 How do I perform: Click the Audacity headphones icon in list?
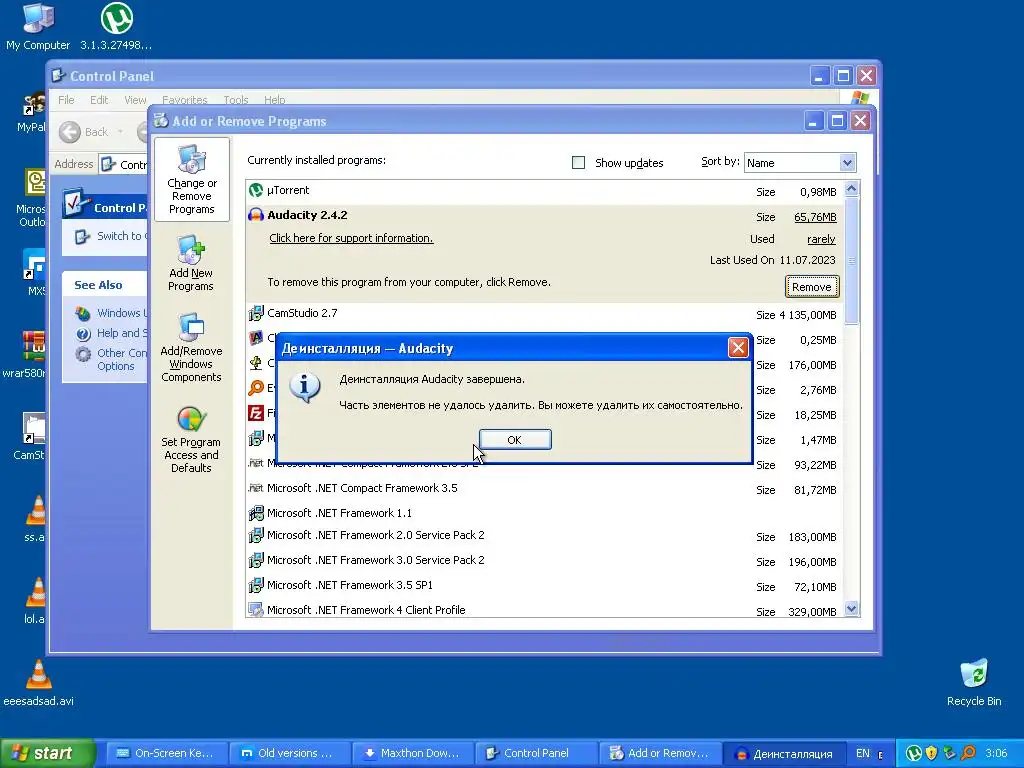(256, 215)
